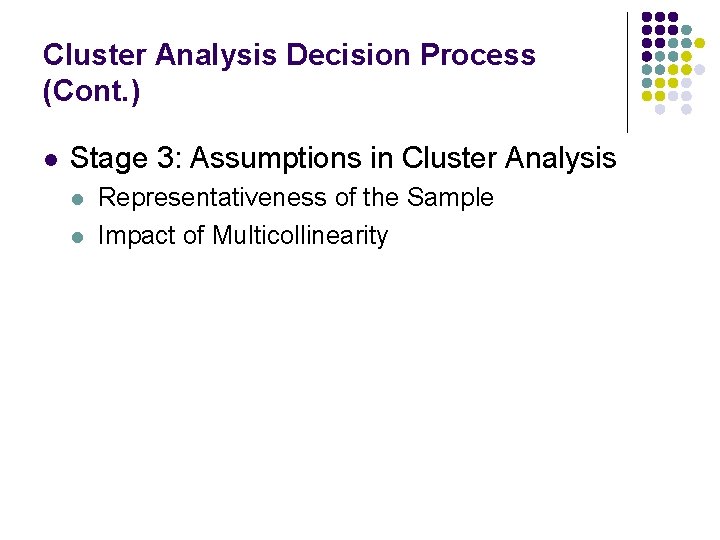
Task: Click the words 'Cluster Analysis' in the Stage 3 line
Action: 509,158
